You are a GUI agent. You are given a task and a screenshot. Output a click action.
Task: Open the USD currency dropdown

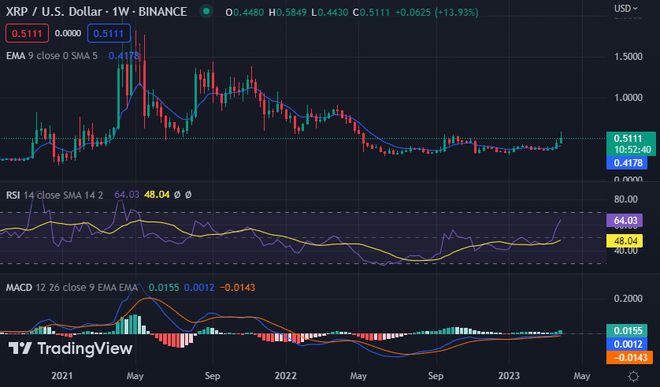(625, 8)
